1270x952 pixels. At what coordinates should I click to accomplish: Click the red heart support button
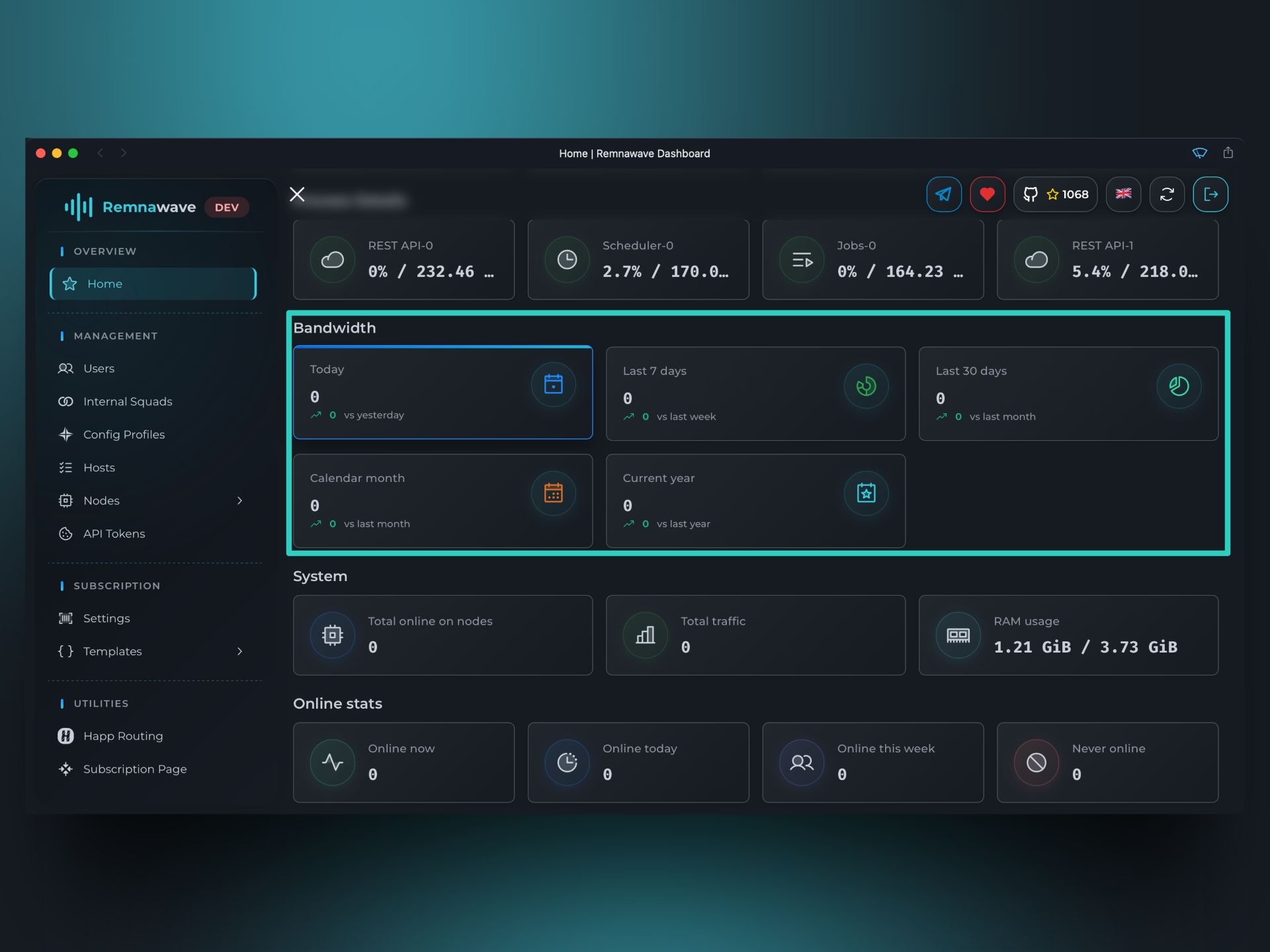(987, 194)
